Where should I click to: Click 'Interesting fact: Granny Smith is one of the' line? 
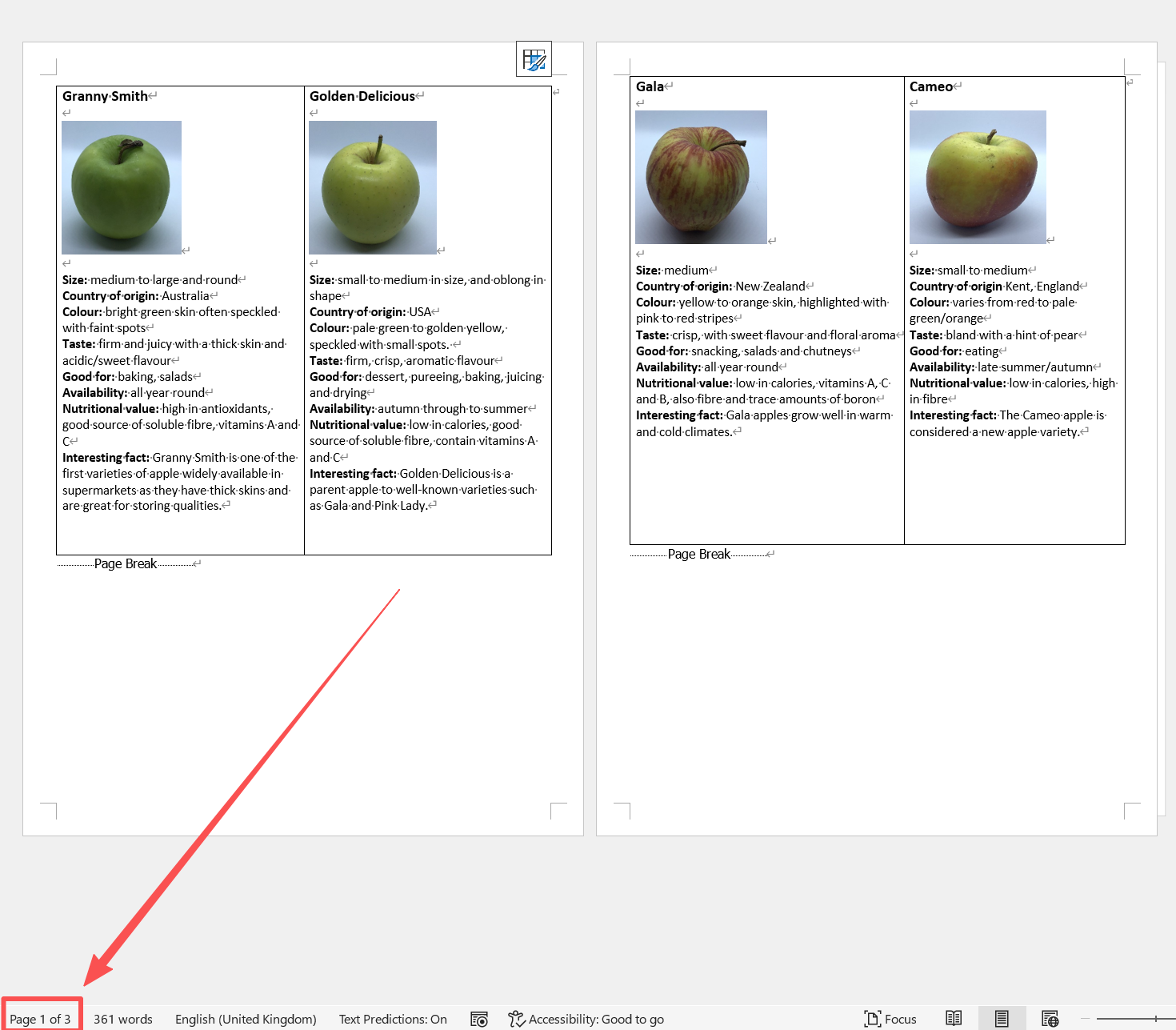[x=179, y=458]
